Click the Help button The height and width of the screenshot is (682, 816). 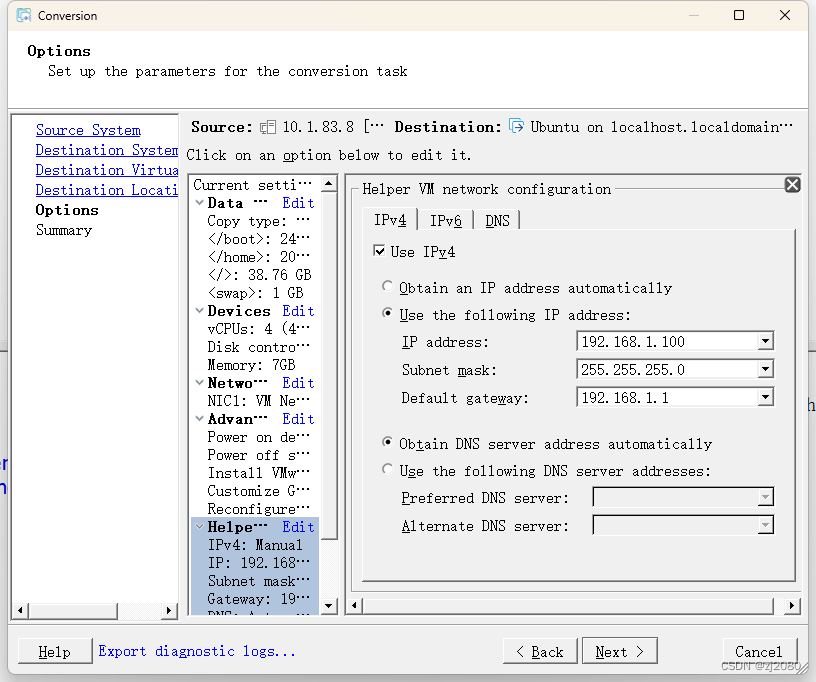55,651
